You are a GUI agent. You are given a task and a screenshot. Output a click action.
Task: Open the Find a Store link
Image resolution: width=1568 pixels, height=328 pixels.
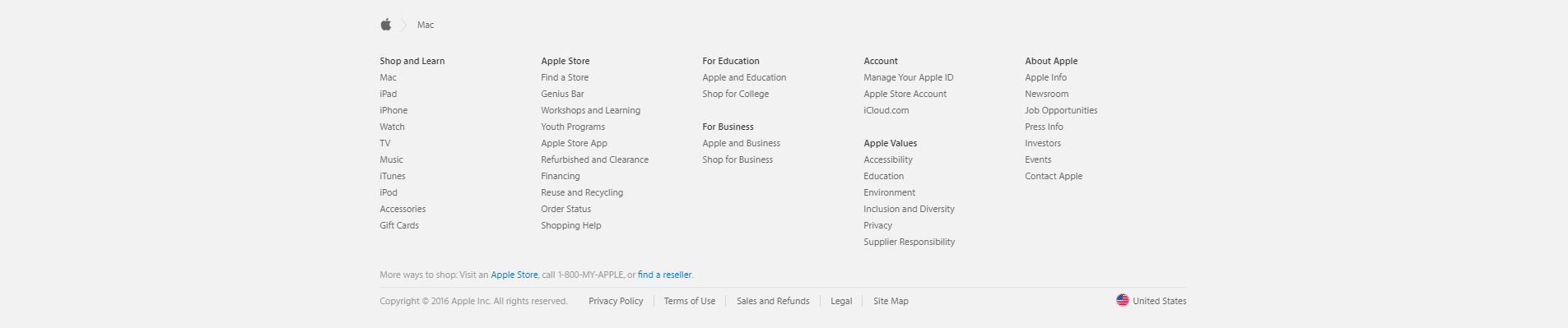(565, 77)
